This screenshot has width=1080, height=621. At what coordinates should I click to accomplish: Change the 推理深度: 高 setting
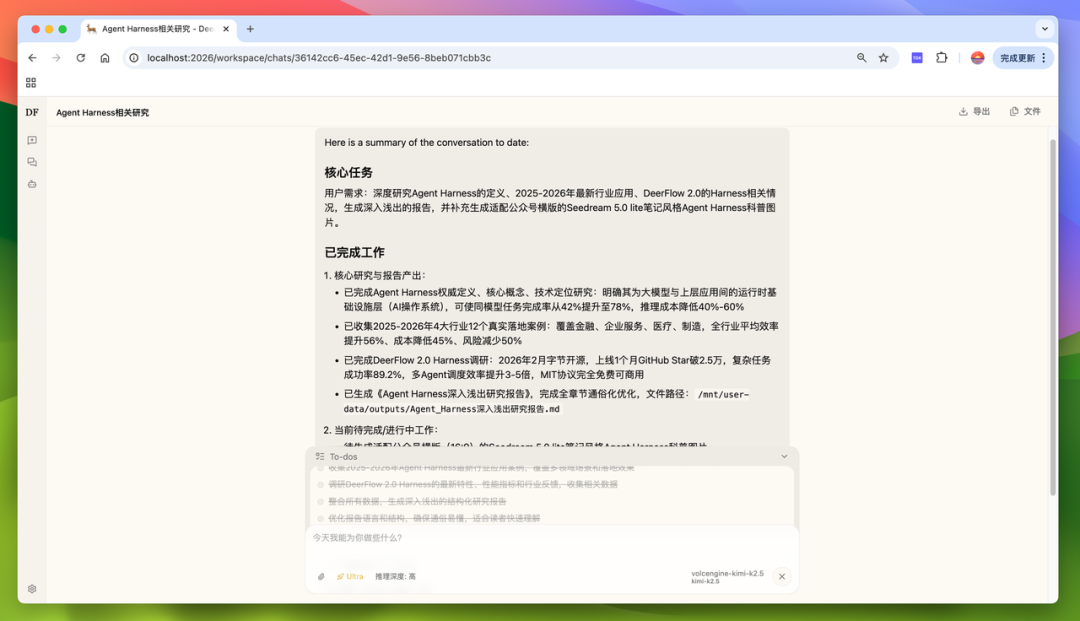(x=395, y=576)
